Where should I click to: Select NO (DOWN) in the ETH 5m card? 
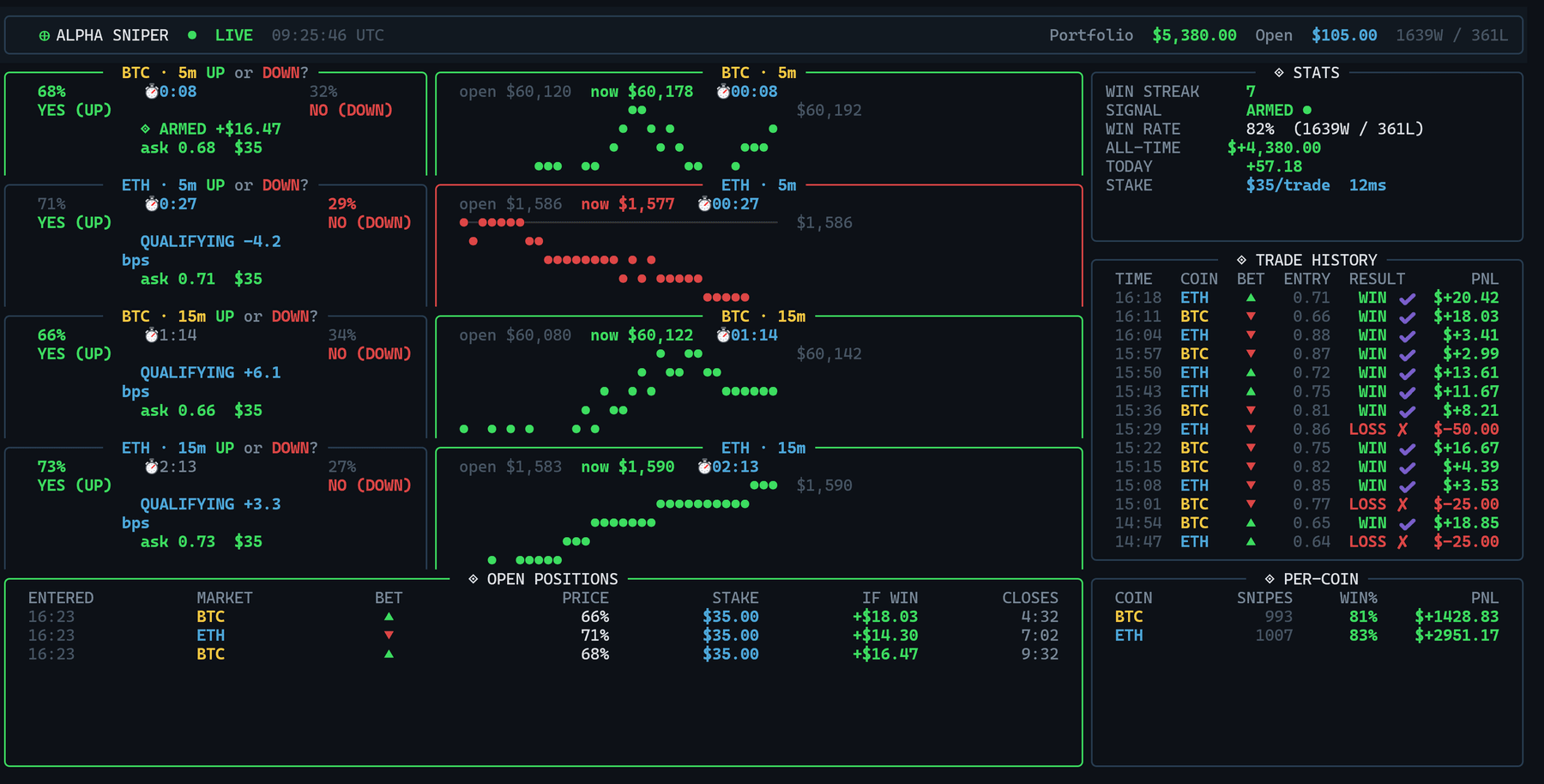(370, 222)
